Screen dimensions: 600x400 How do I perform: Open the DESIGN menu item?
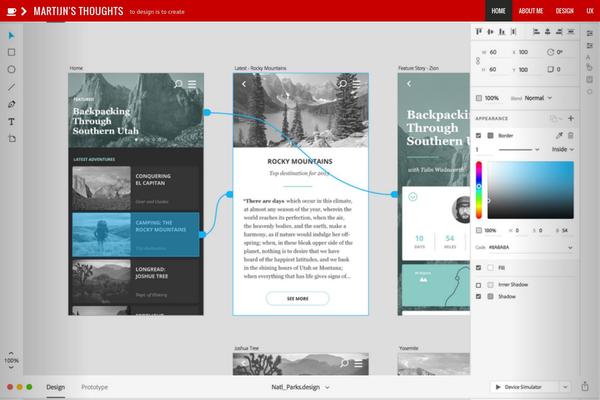coord(564,11)
